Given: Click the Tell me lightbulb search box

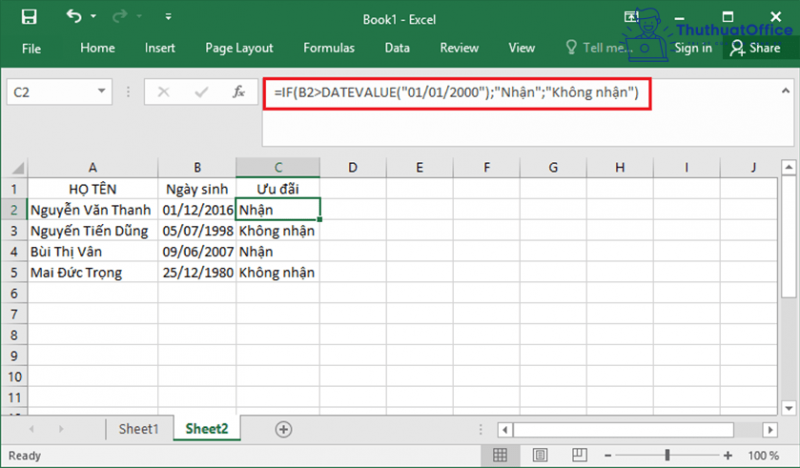Looking at the screenshot, I should tap(597, 48).
